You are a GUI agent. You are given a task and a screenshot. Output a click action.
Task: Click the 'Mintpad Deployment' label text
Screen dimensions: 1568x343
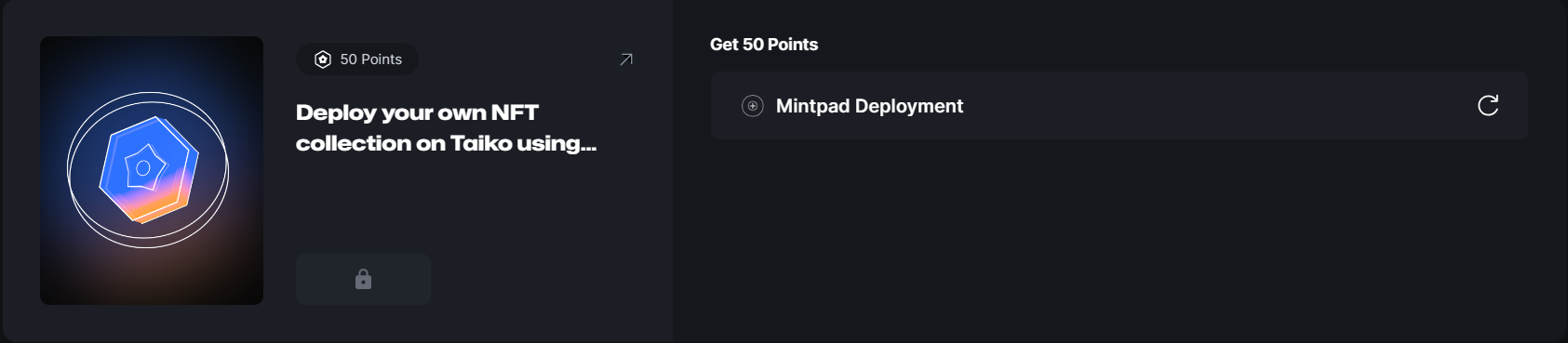(x=869, y=106)
